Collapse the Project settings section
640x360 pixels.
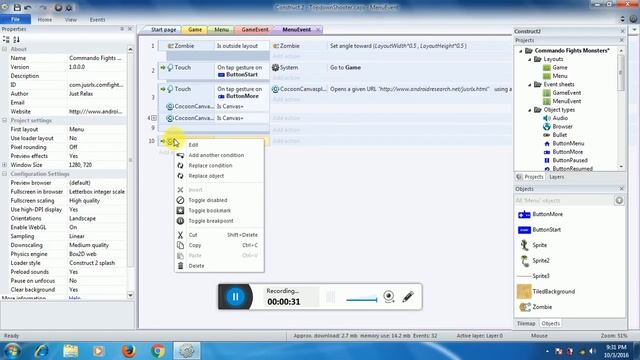(4, 120)
